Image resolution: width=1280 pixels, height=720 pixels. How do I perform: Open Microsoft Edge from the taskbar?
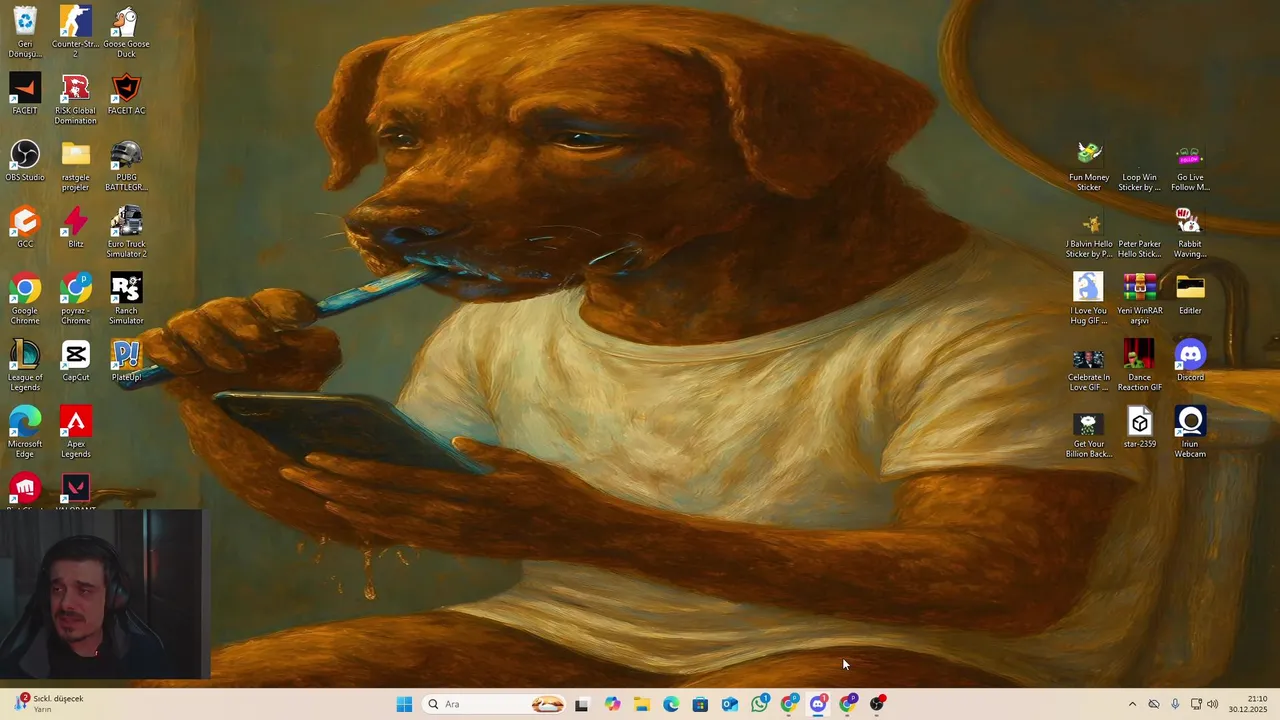point(671,704)
